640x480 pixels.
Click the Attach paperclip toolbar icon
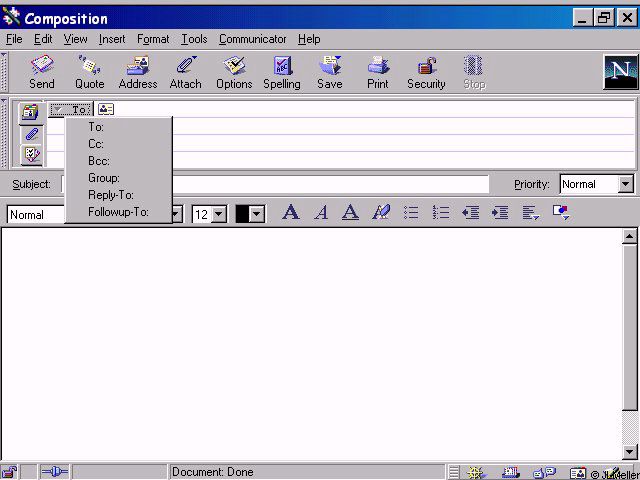tap(186, 72)
